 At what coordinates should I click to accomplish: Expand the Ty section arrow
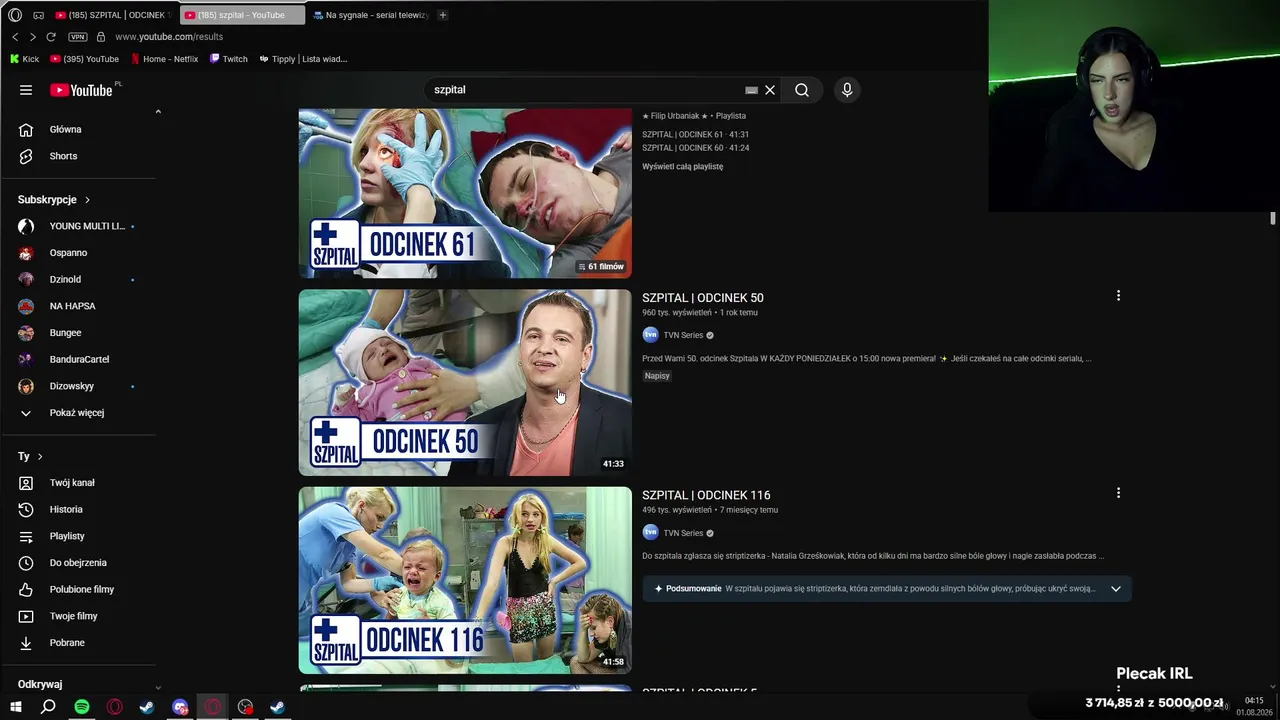tap(40, 457)
